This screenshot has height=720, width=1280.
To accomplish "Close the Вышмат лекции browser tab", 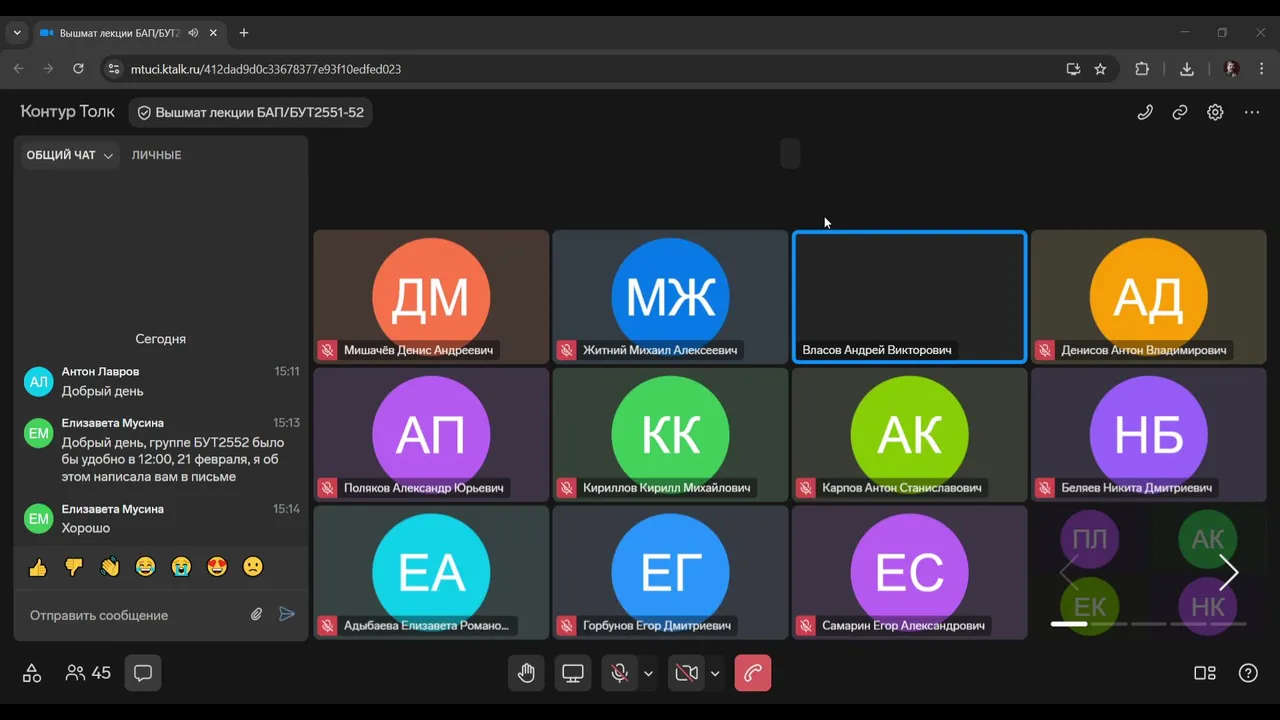I will pyautogui.click(x=213, y=33).
